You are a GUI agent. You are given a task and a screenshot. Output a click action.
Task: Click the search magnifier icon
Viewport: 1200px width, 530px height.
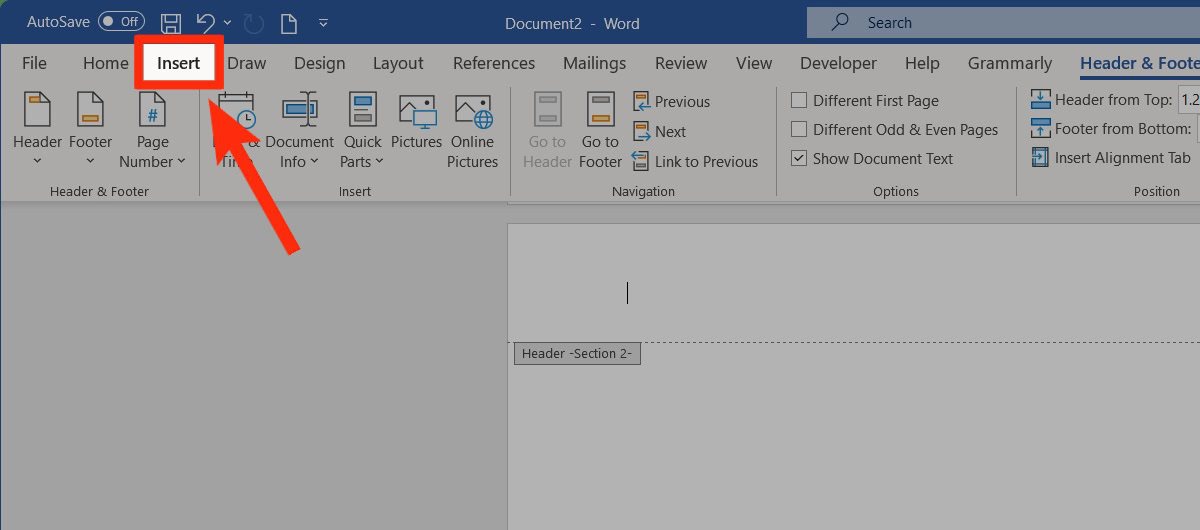(x=841, y=22)
